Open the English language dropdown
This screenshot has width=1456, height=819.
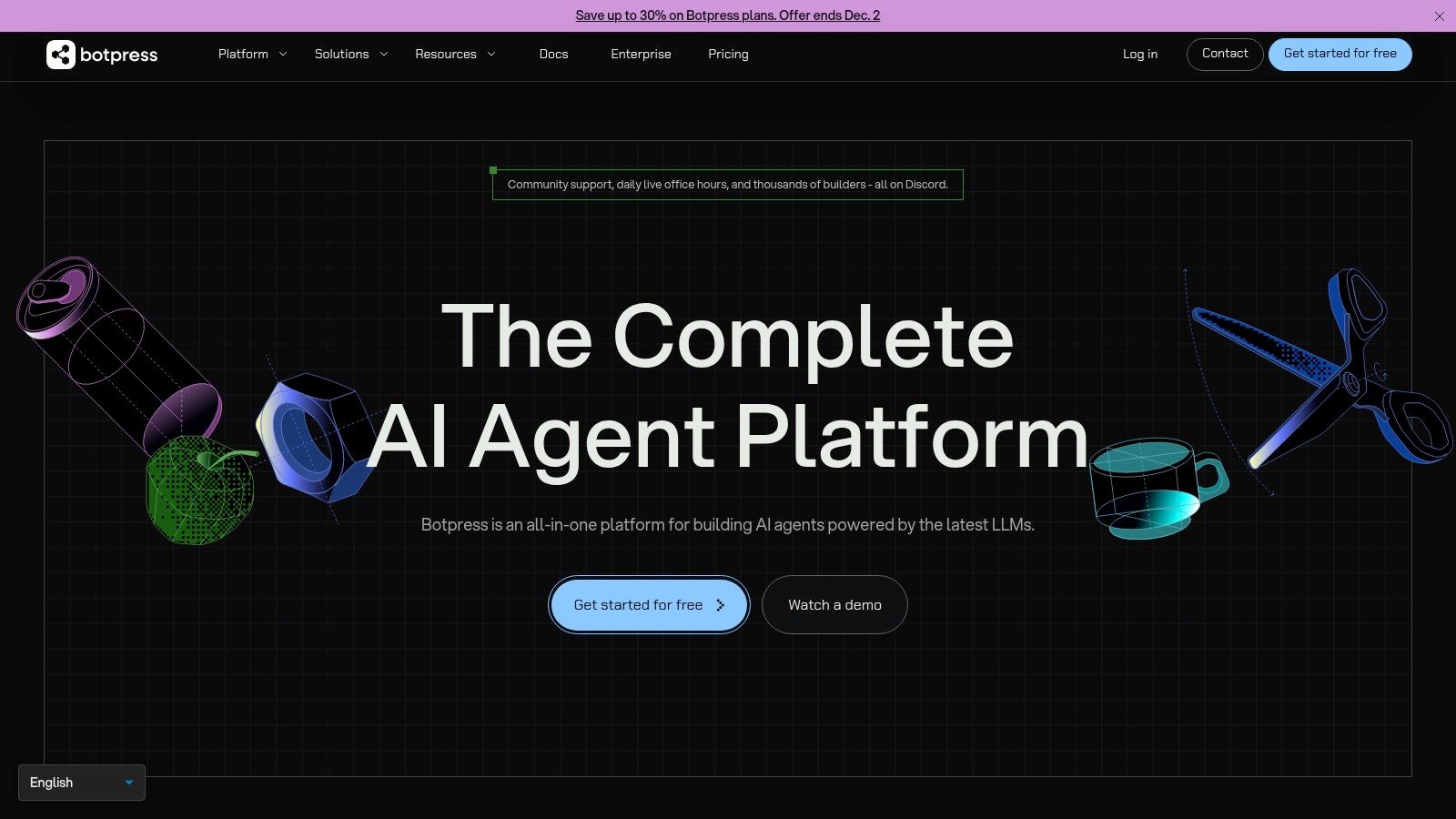coord(82,783)
